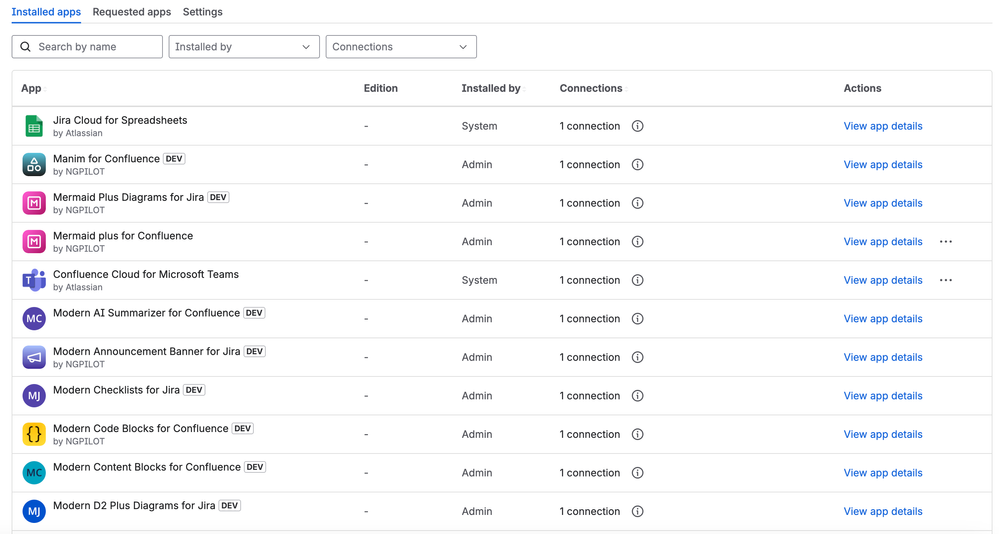Open more actions for Mermaid plus for Confluence
Screen dimensions: 999x534
click(946, 242)
